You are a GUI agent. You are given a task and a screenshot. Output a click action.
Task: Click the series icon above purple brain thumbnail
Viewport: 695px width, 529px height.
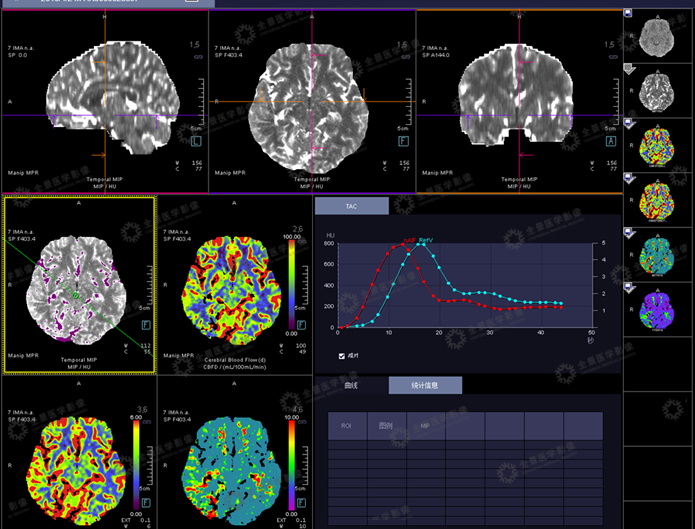627,286
